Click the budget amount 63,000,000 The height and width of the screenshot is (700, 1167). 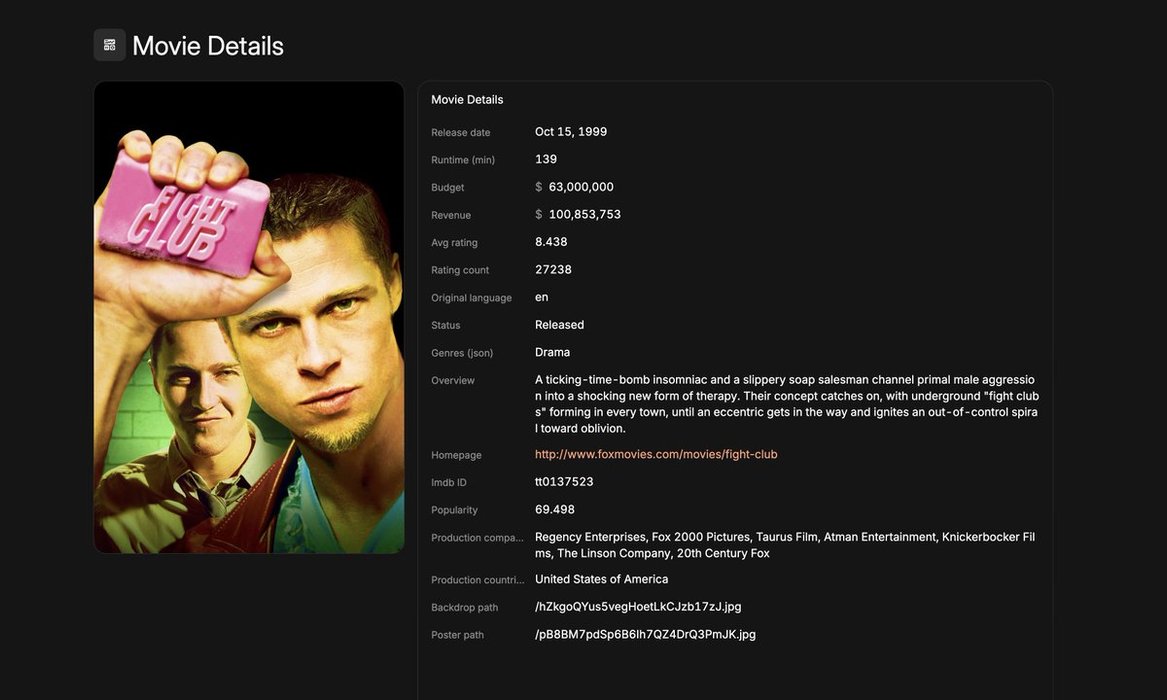pos(581,187)
